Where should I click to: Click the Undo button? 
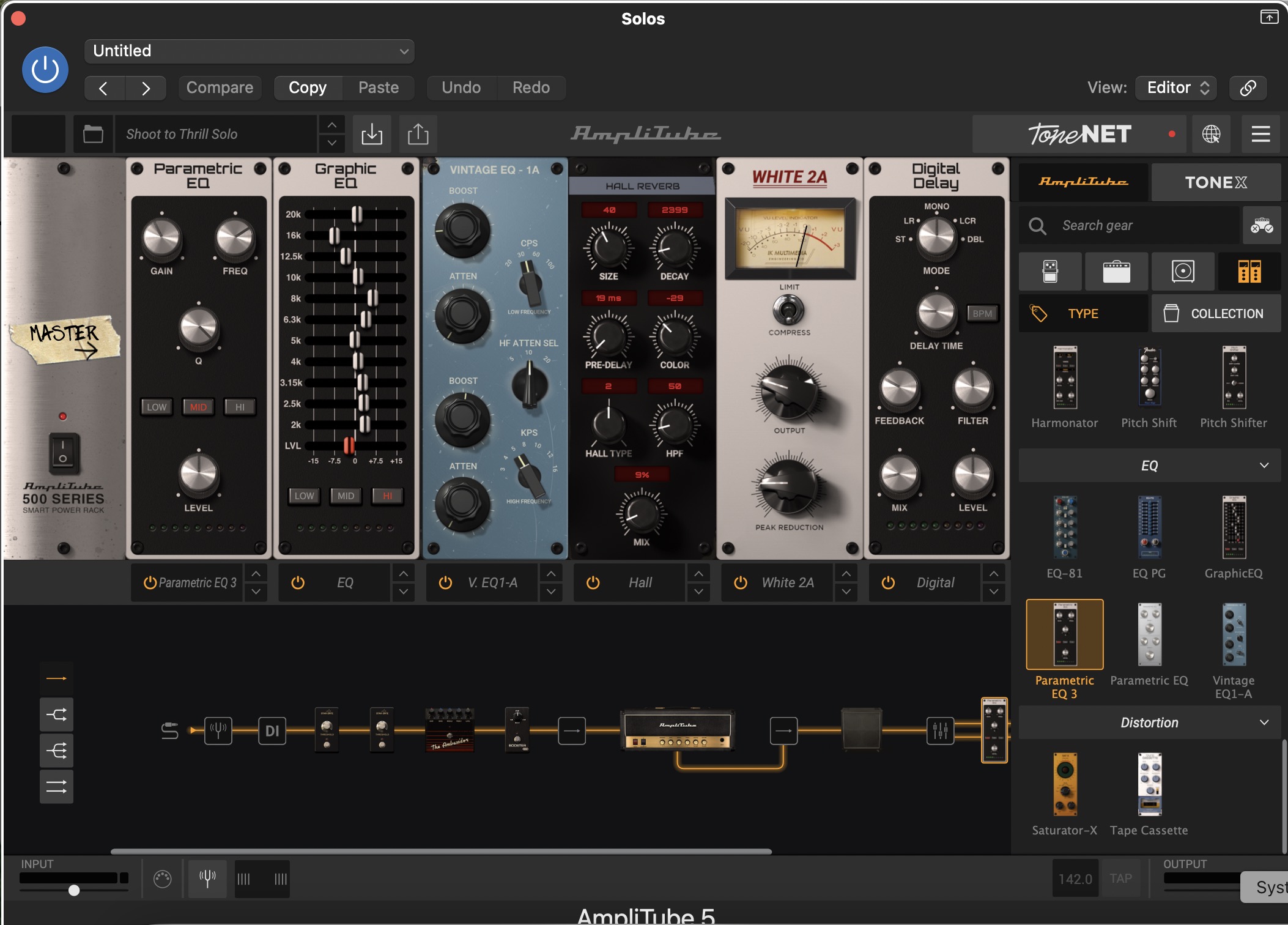(461, 87)
